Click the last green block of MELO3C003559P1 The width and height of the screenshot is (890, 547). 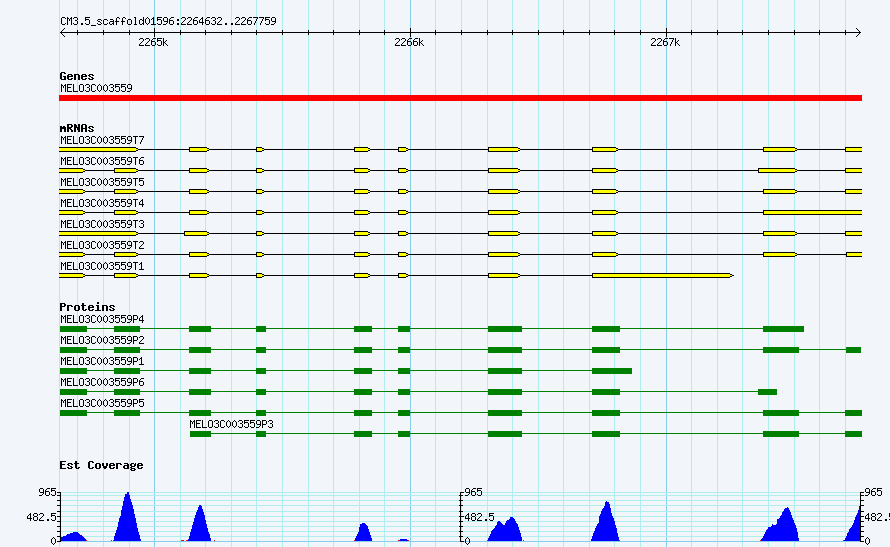point(612,371)
